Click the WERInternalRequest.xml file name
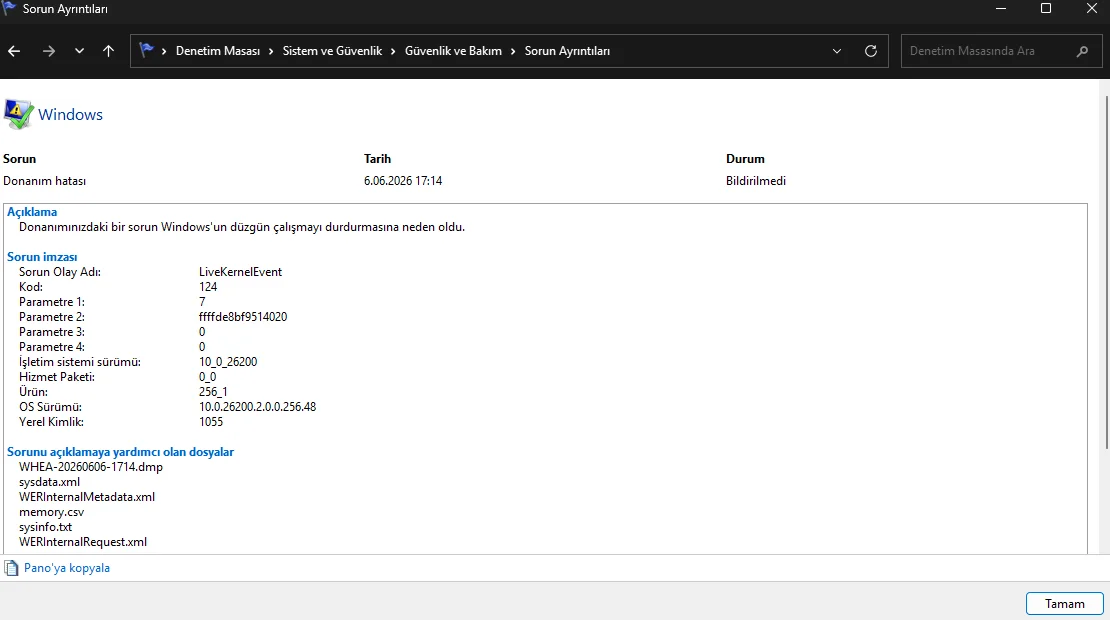This screenshot has width=1110, height=620. pyautogui.click(x=83, y=542)
